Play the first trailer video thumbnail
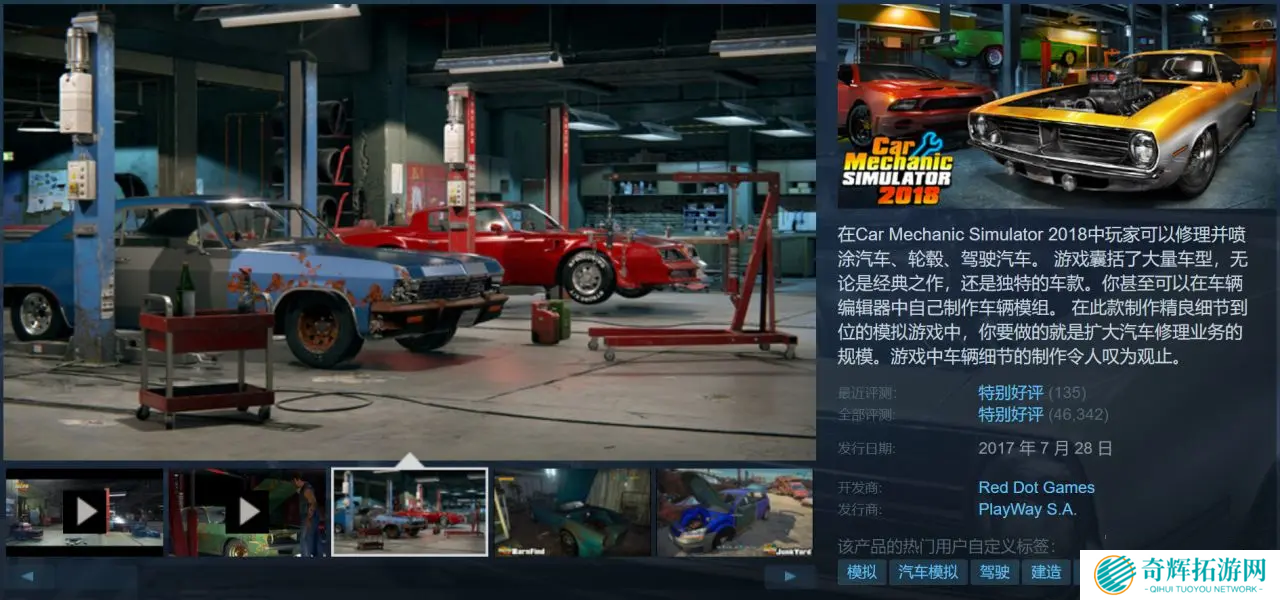Image resolution: width=1280 pixels, height=600 pixels. click(x=85, y=512)
